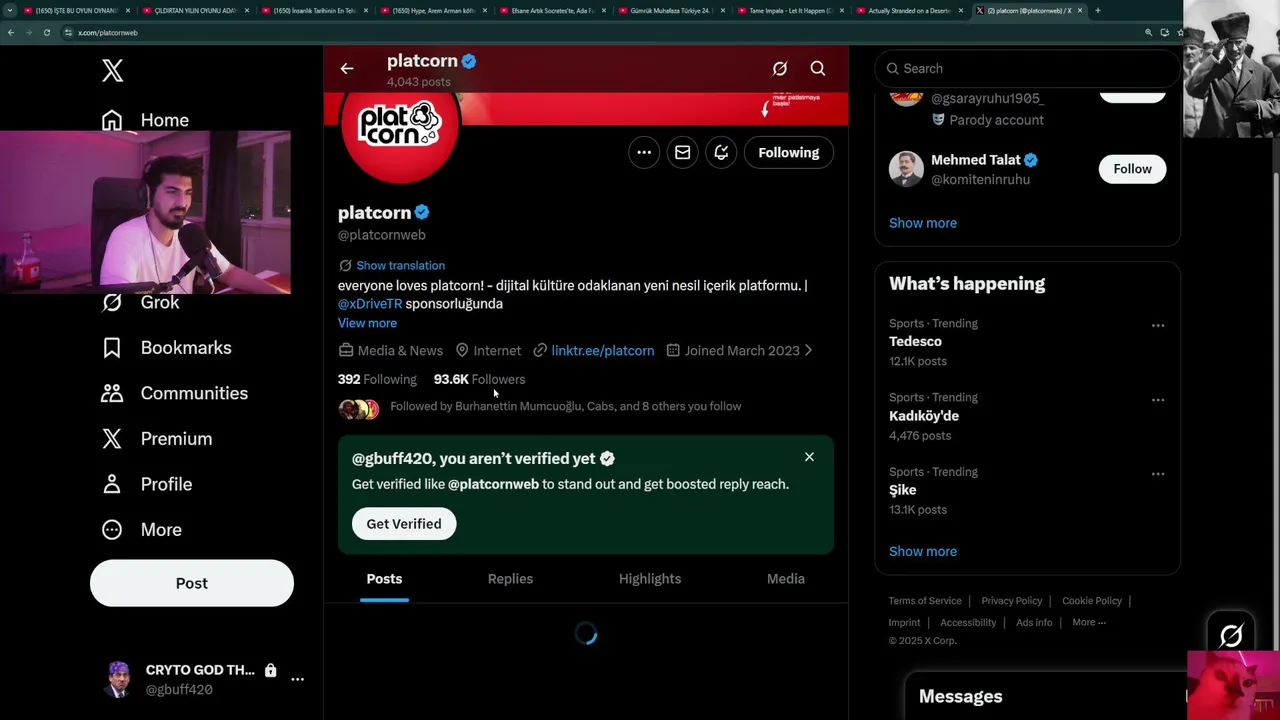Close the platcorn browser tab
This screenshot has width=1280, height=720.
(x=1080, y=11)
